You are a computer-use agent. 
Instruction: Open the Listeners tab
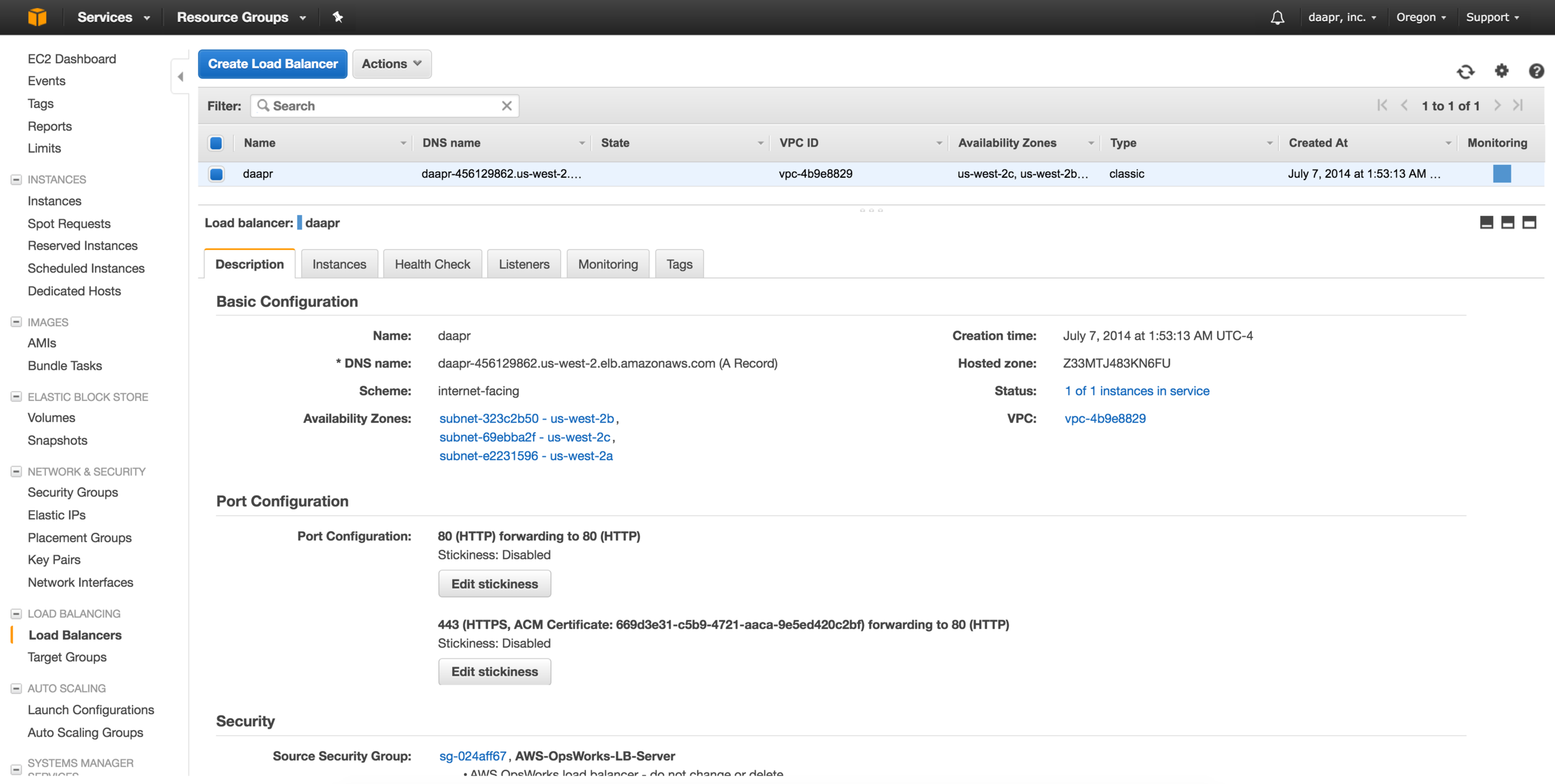(x=524, y=264)
